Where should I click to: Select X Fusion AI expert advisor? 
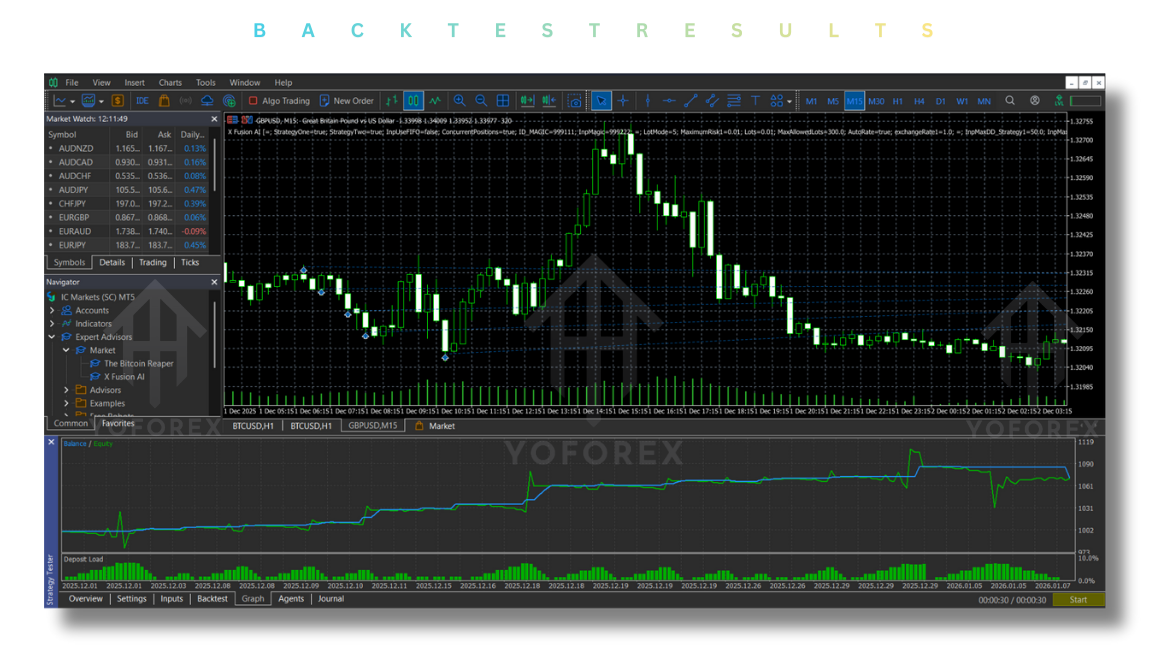[124, 377]
